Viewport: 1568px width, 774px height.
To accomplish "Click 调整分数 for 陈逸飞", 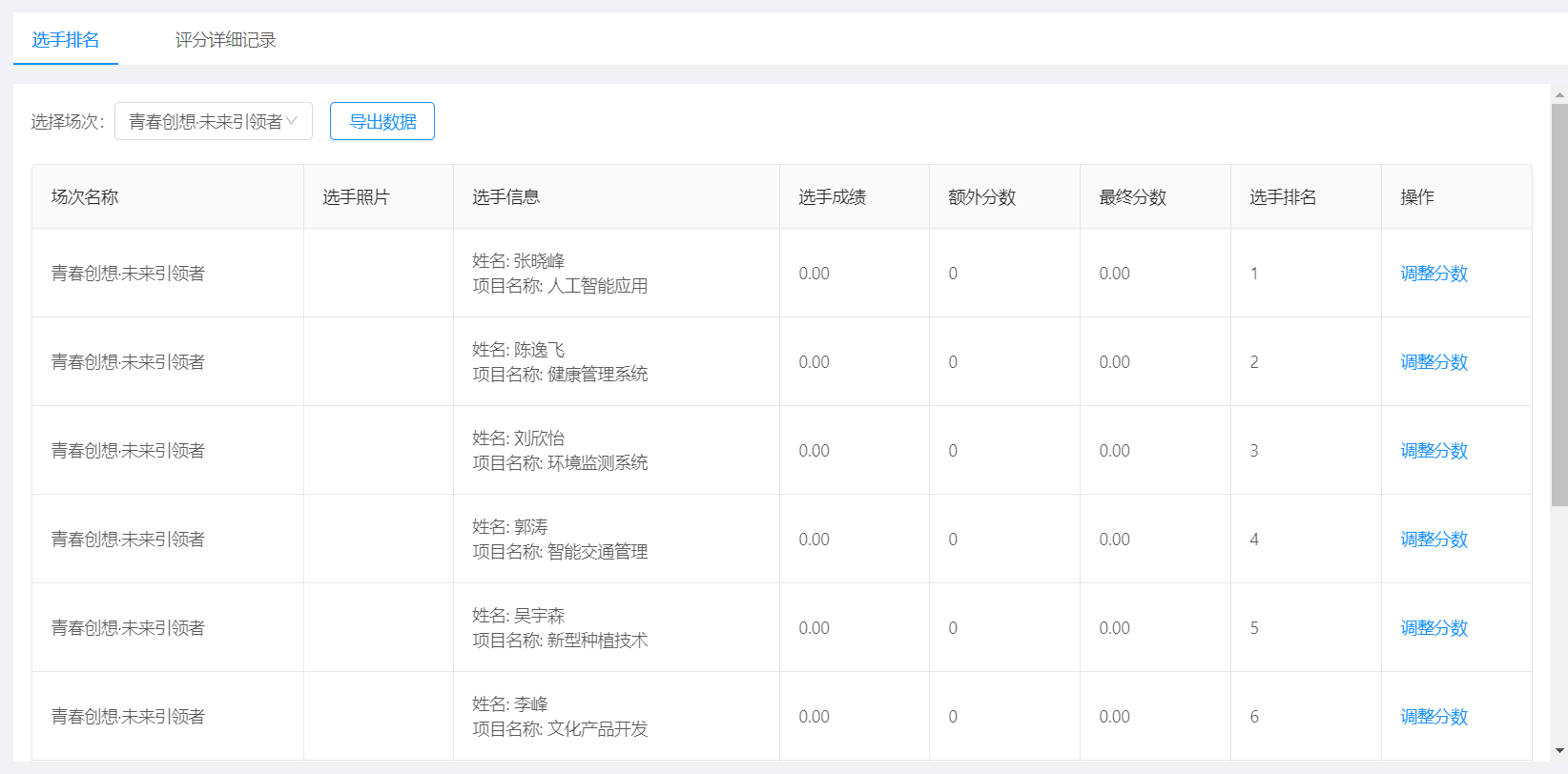I will point(1433,362).
